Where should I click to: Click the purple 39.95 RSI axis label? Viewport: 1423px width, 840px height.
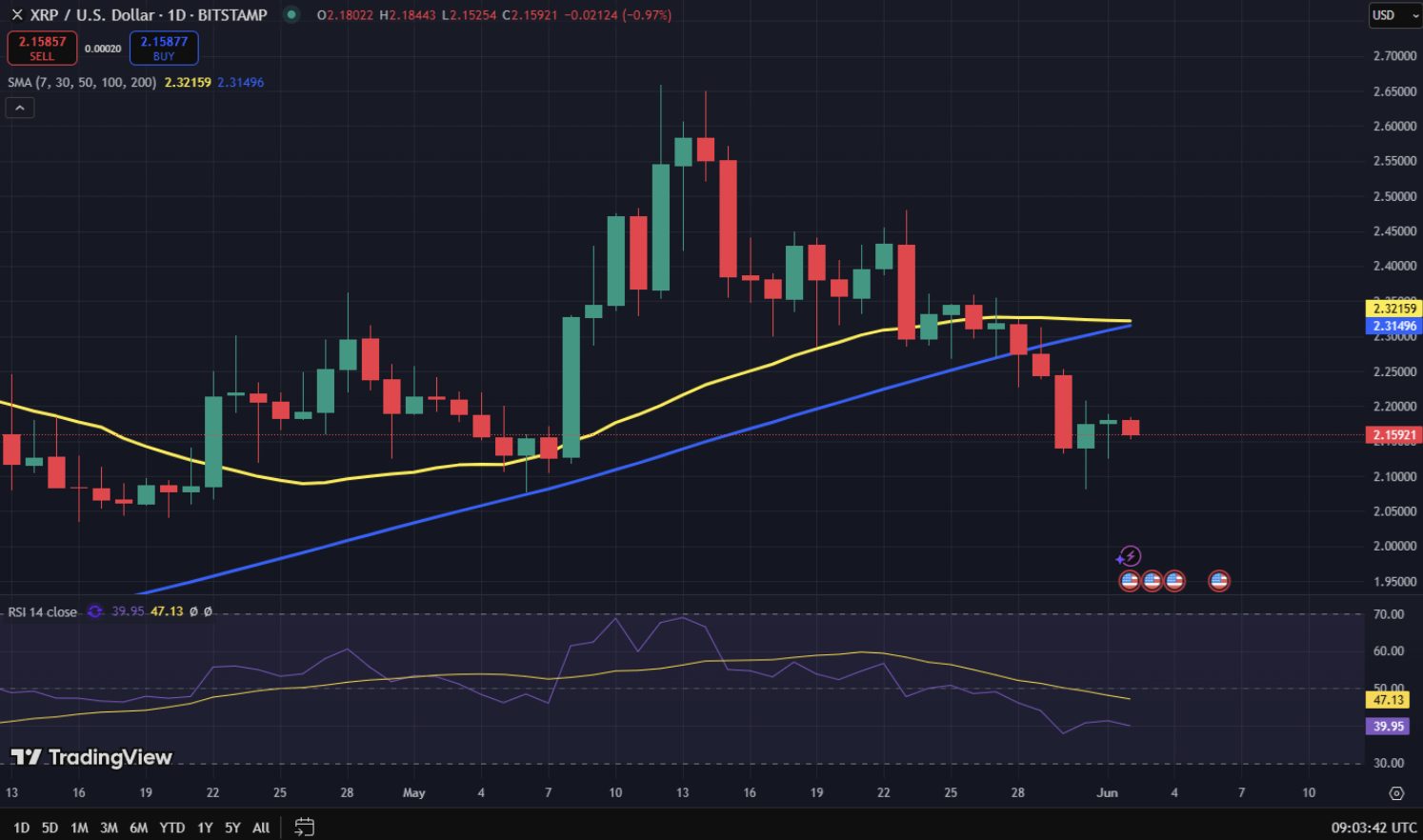[1388, 726]
